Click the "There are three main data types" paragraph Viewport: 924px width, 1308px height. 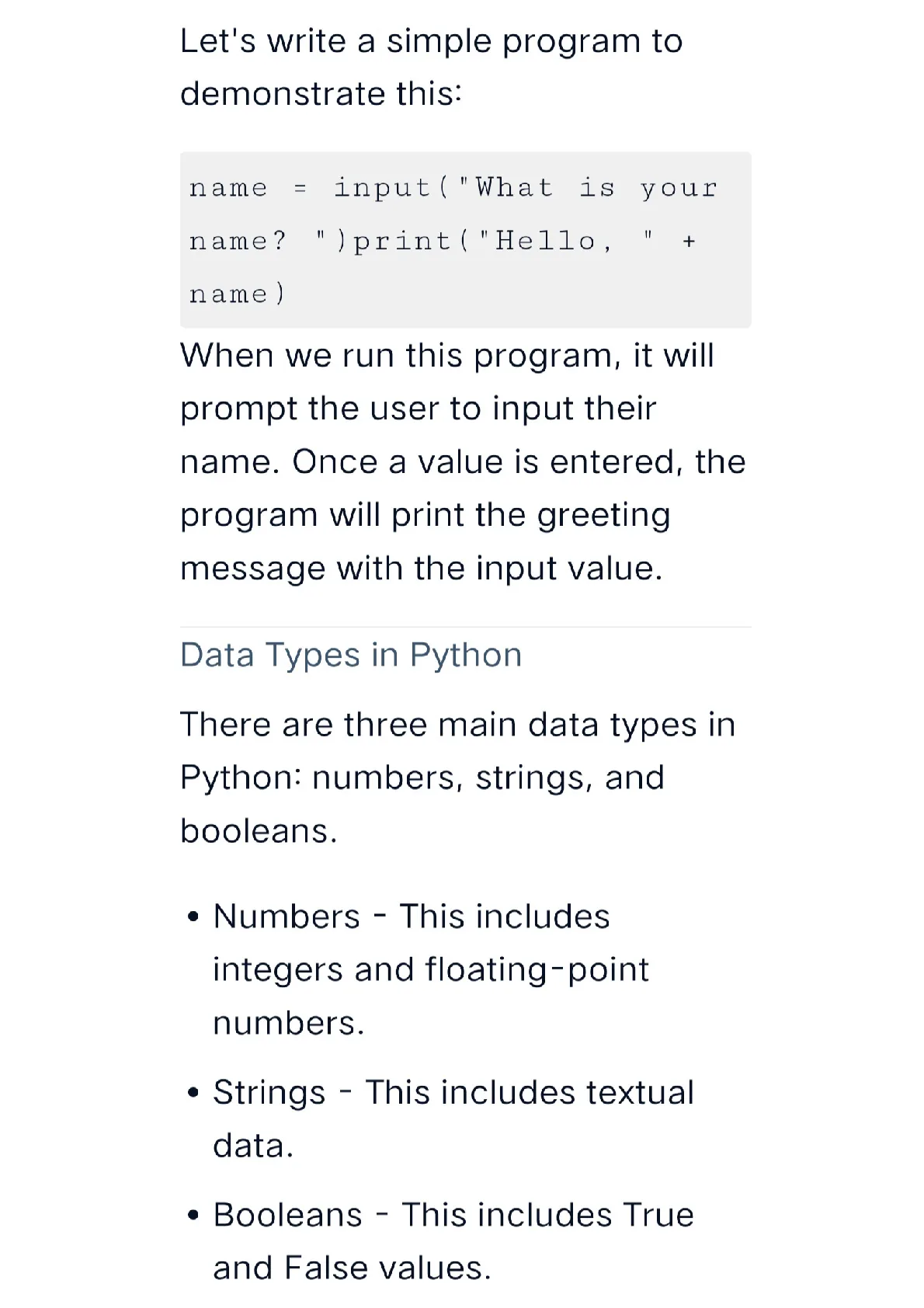[458, 777]
